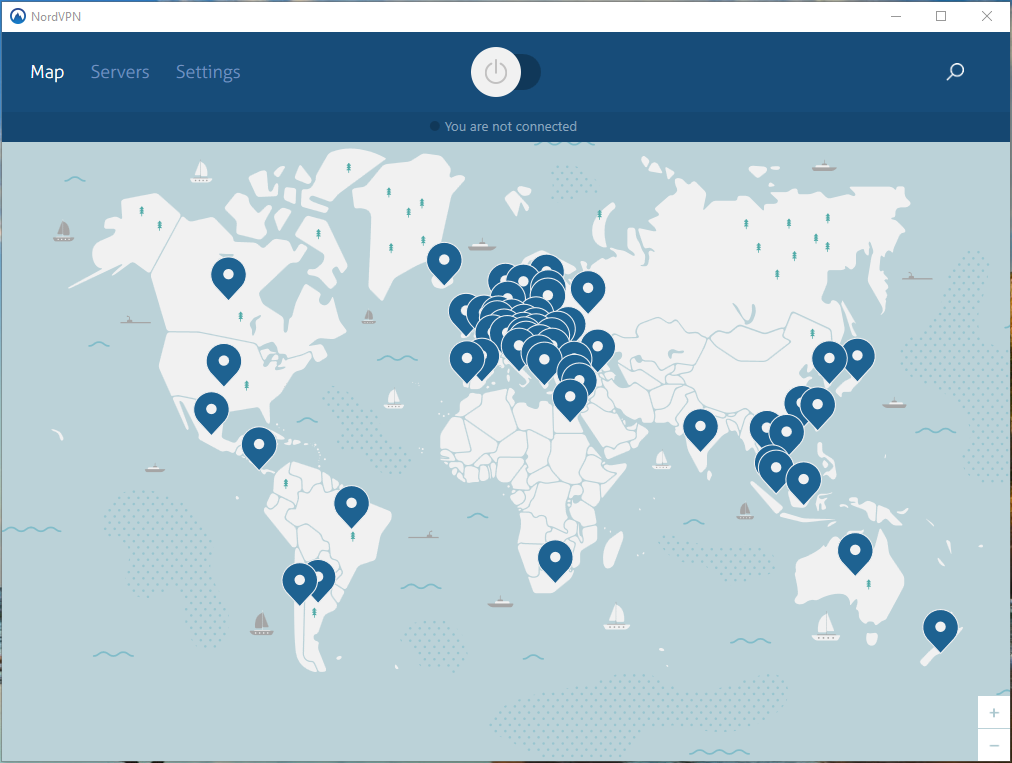Viewport: 1012px width, 763px height.
Task: Open the server search
Action: pyautogui.click(x=955, y=71)
